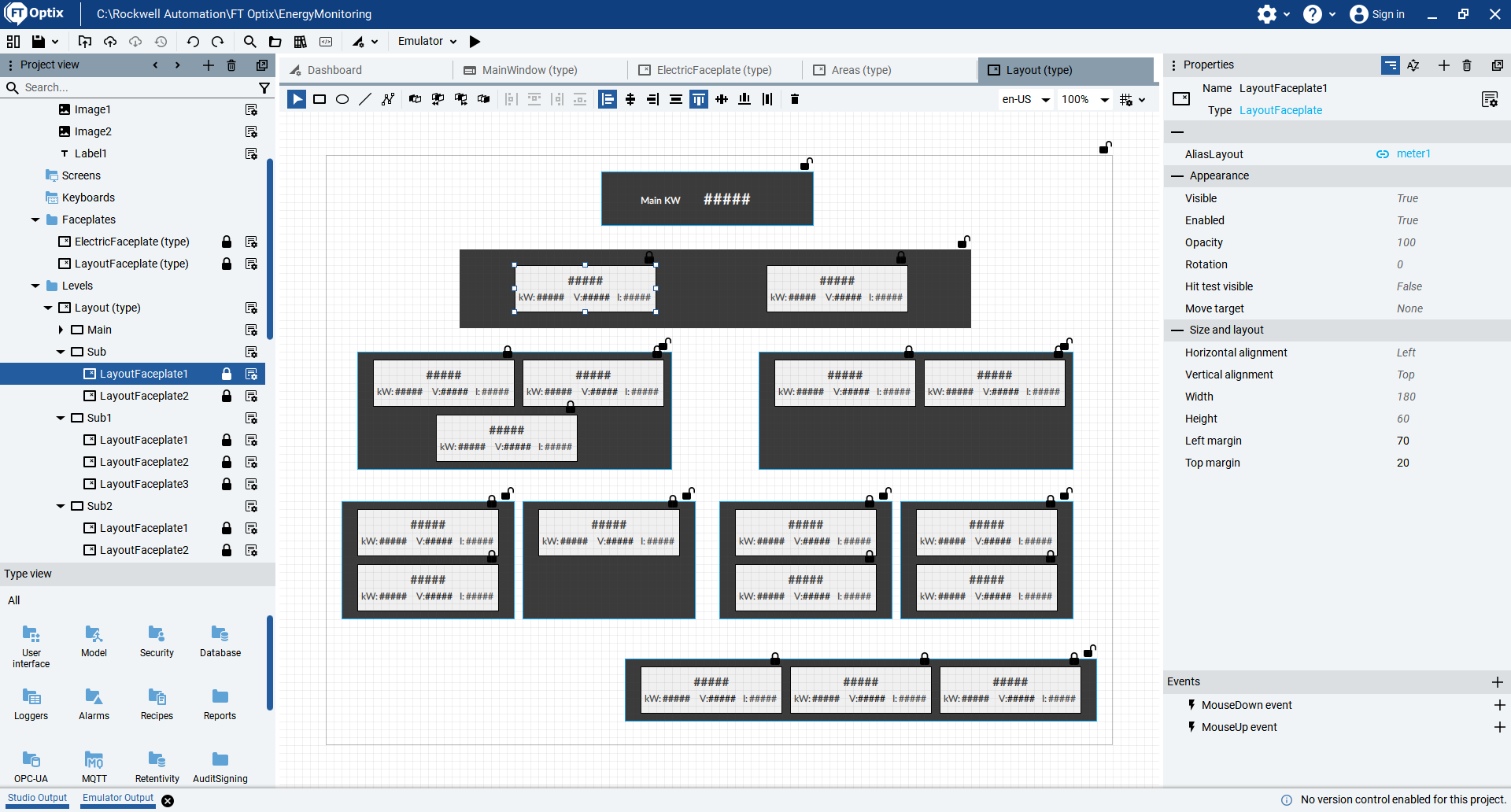Open the en-US language dropdown
1511x812 pixels.
[1025, 99]
